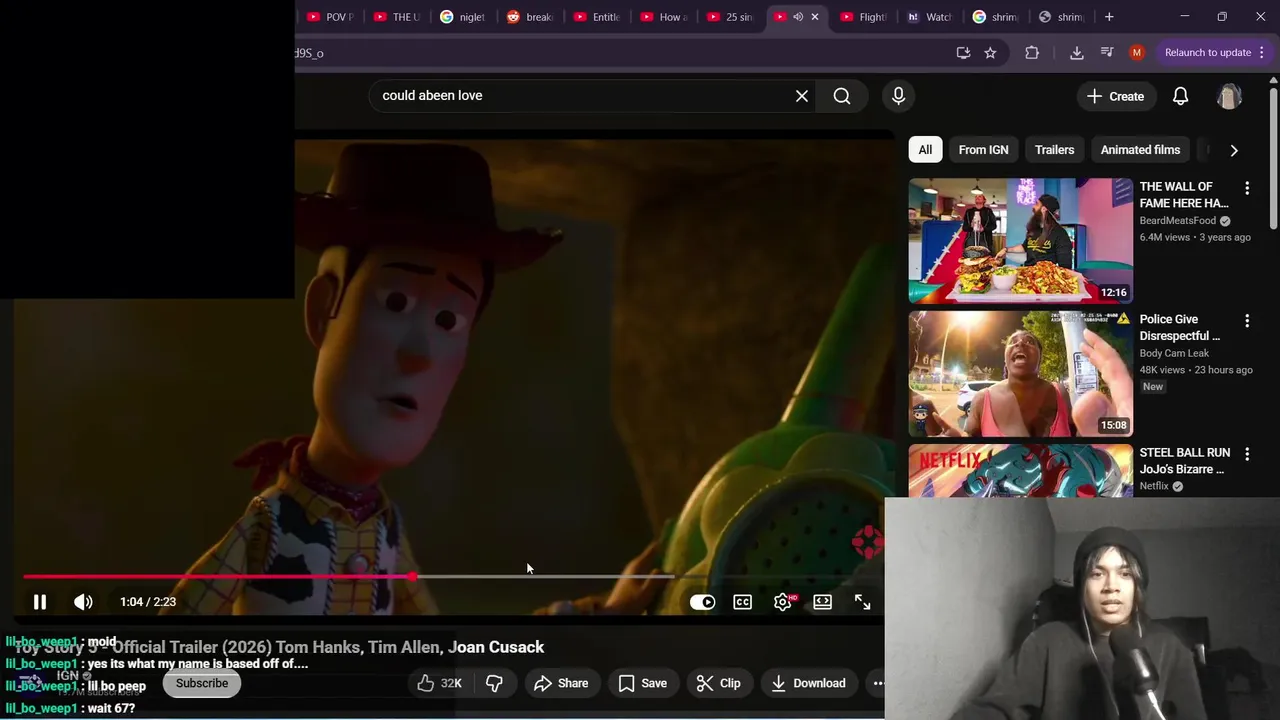Click the install/cast icon in address bar
The image size is (1280, 720).
click(x=963, y=53)
